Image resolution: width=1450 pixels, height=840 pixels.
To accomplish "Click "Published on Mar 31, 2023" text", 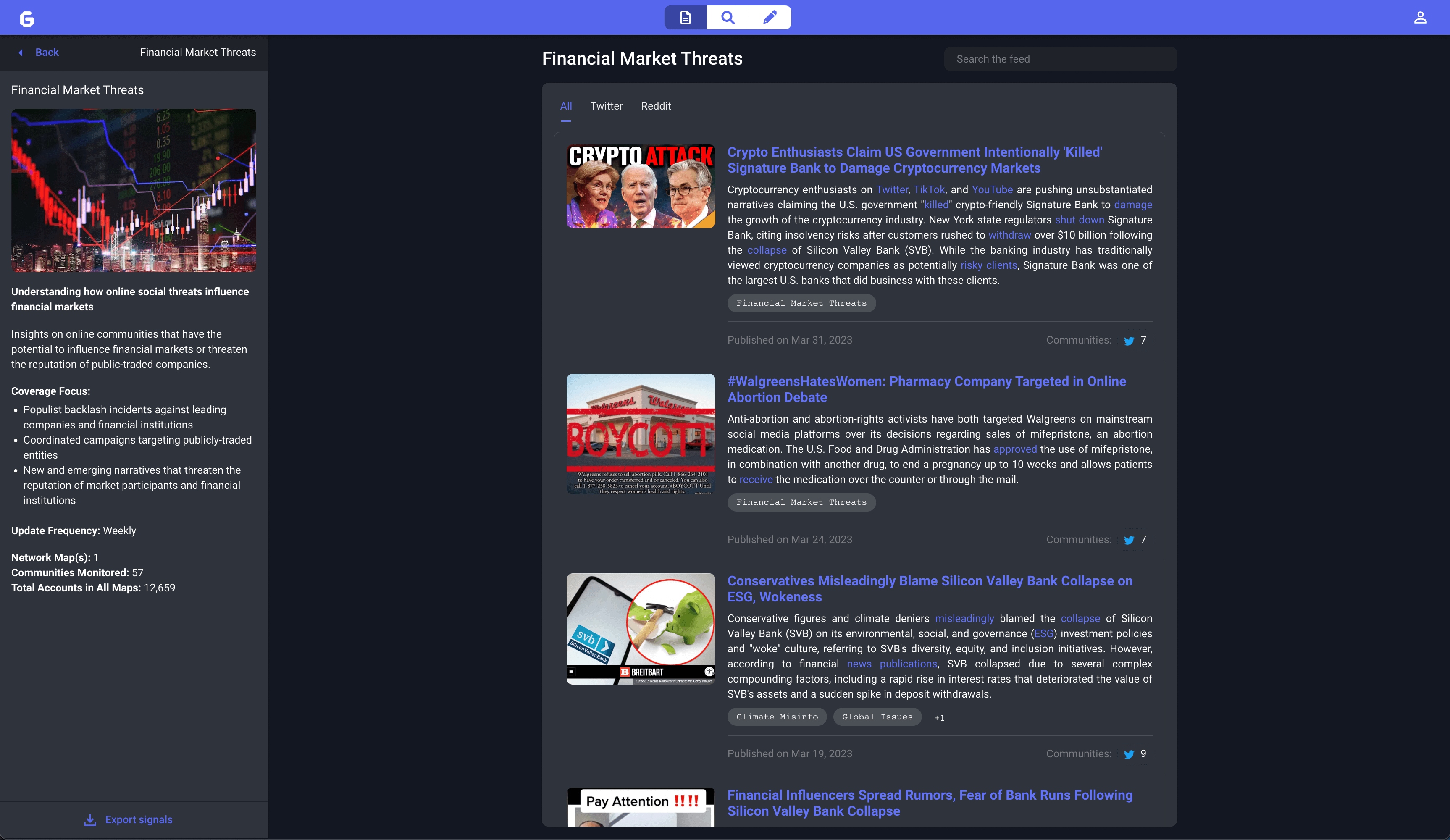I will 789,340.
